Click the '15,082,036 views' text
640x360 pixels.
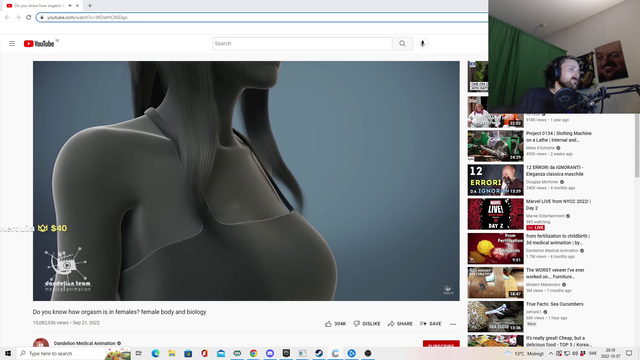51,322
